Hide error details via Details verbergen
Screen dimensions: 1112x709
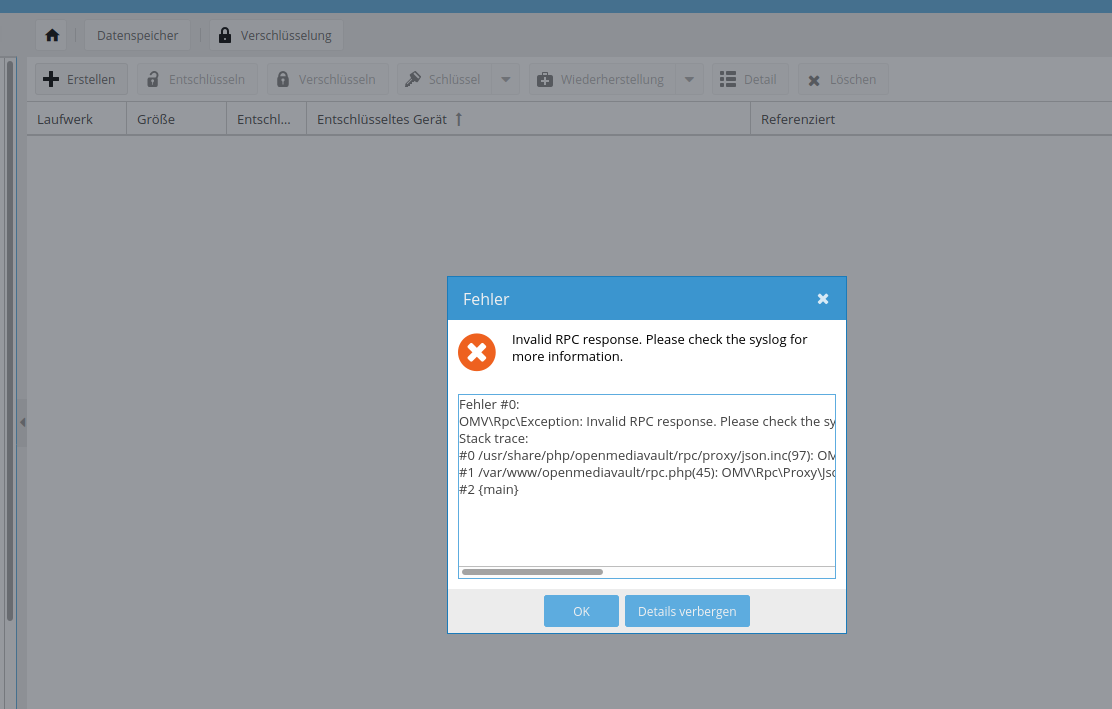(x=687, y=610)
